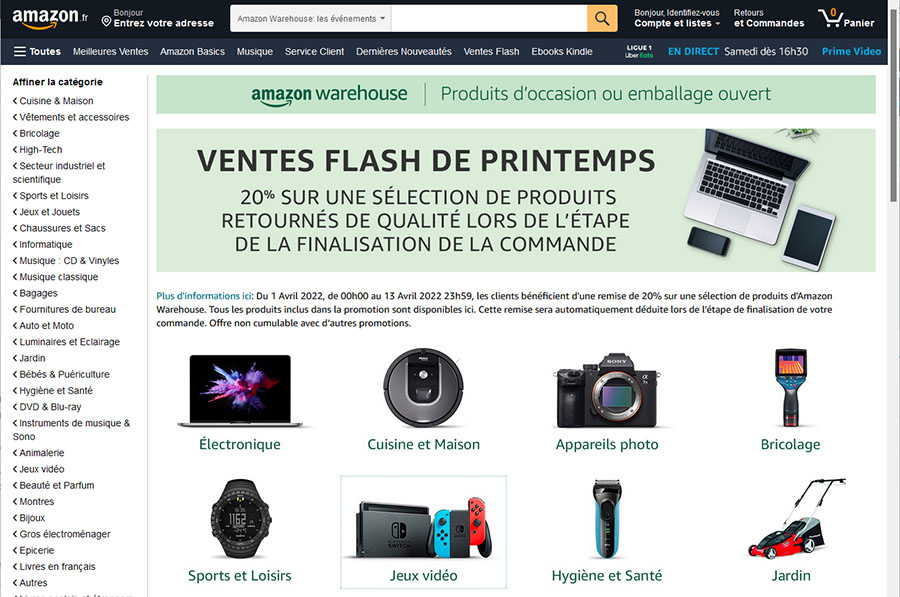The height and width of the screenshot is (597, 900).
Task: Click the Amazon.fr logo
Action: tap(51, 18)
